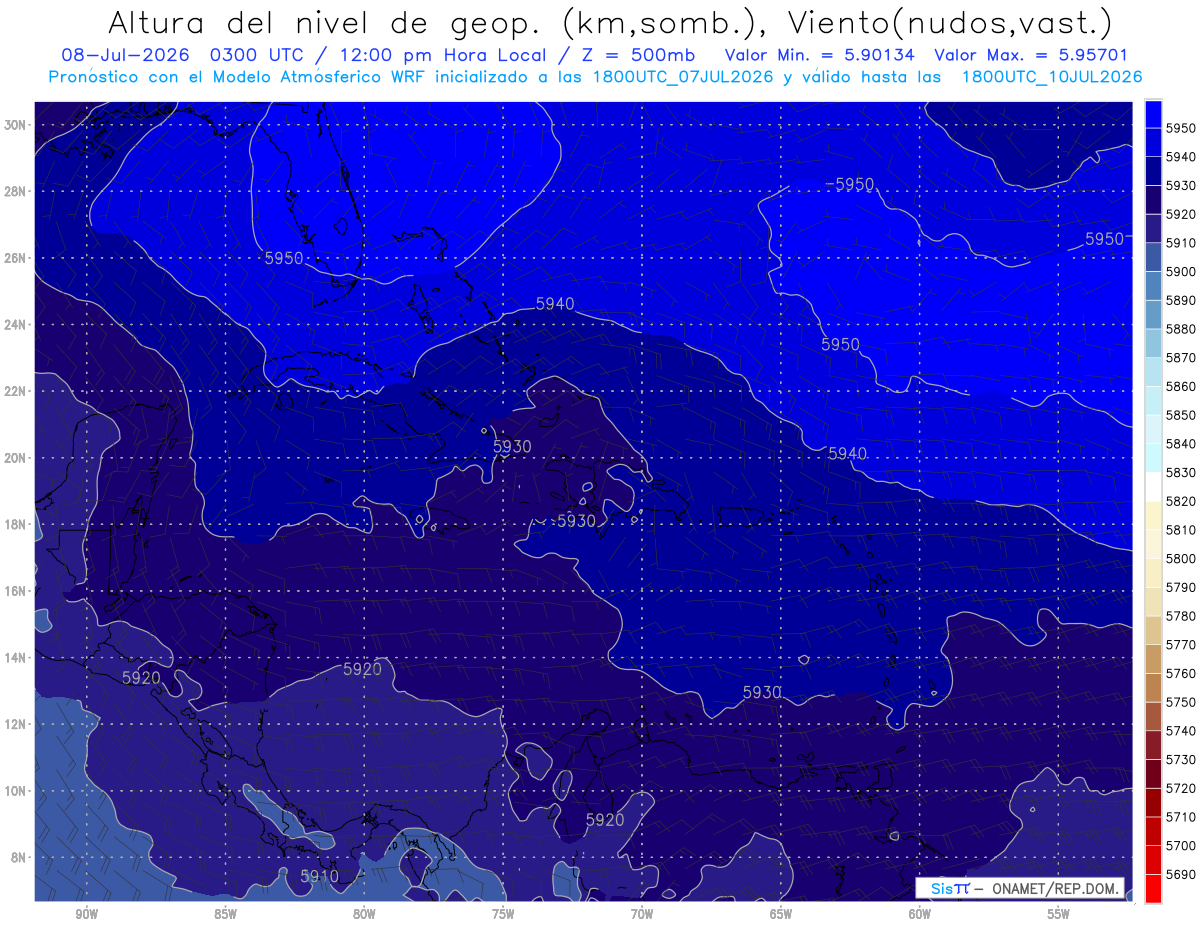Viewport: 1200px width, 927px height.
Task: Select the "Pronóstico con el Modelo Atmósferico WRF" line
Action: point(239,77)
